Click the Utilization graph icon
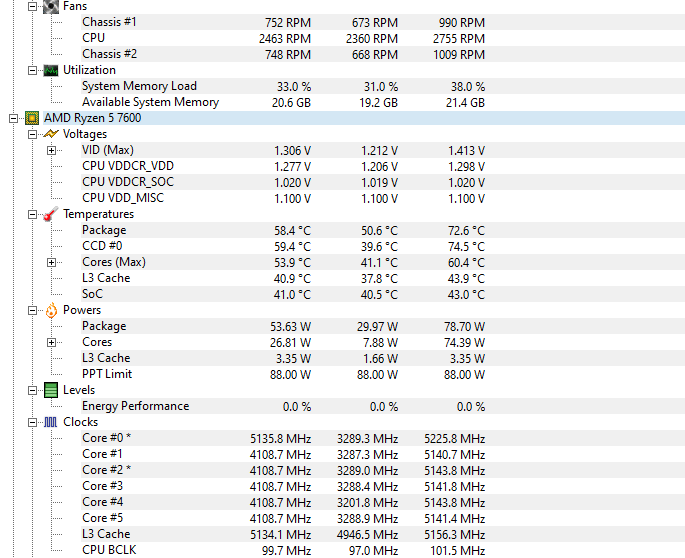The height and width of the screenshot is (558, 685). point(51,70)
